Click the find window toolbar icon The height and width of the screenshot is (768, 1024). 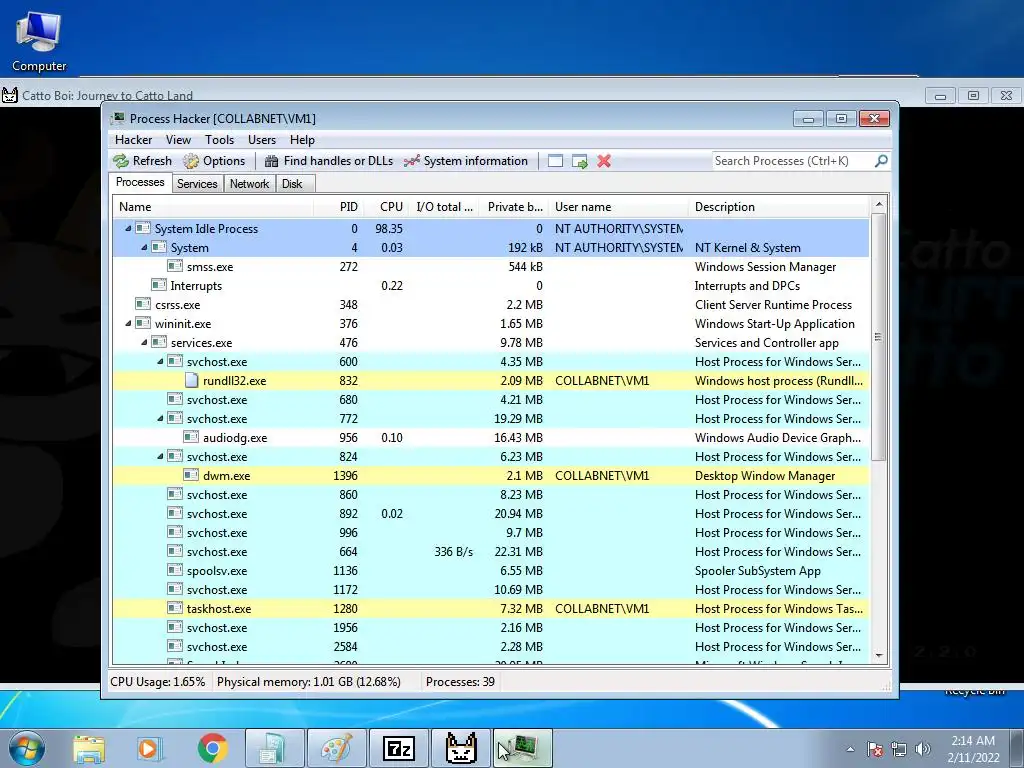(x=555, y=161)
